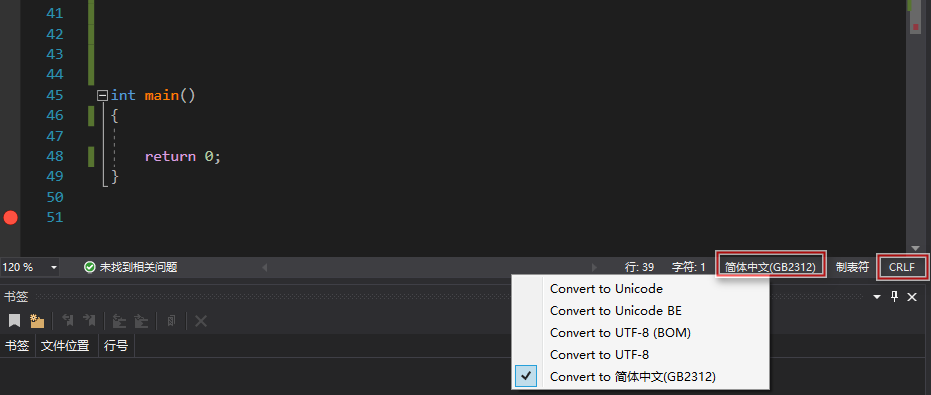Click the 制表符 tab indicator
The height and width of the screenshot is (395, 931).
tap(852, 267)
